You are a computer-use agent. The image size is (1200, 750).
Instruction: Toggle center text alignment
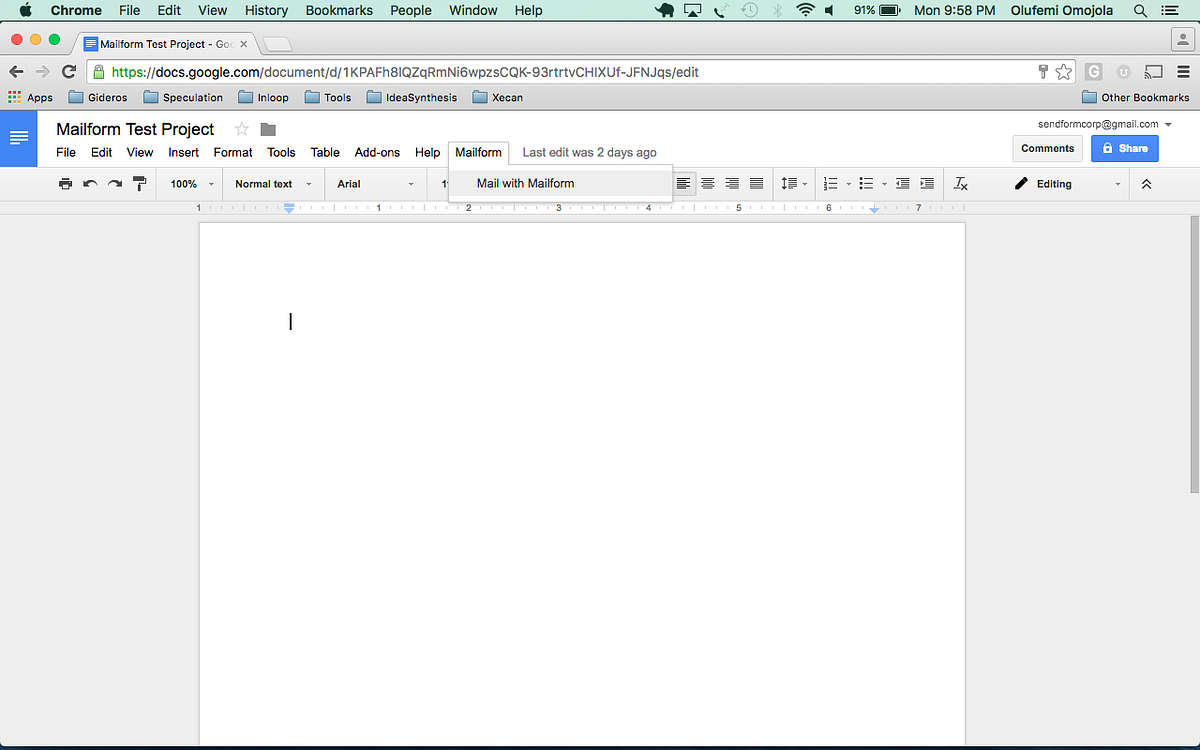click(x=708, y=184)
